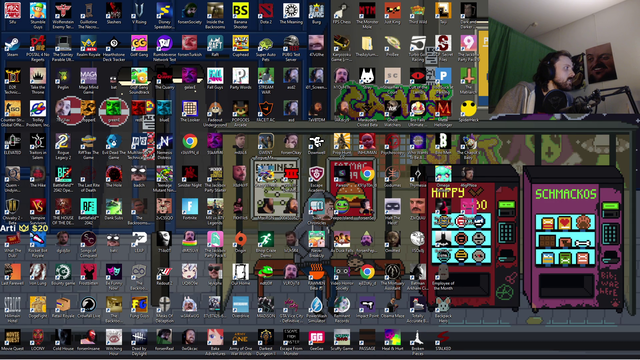Screen dimensions: 640x360
Task: Open the GeeGee pink GG icon
Action: [316, 337]
